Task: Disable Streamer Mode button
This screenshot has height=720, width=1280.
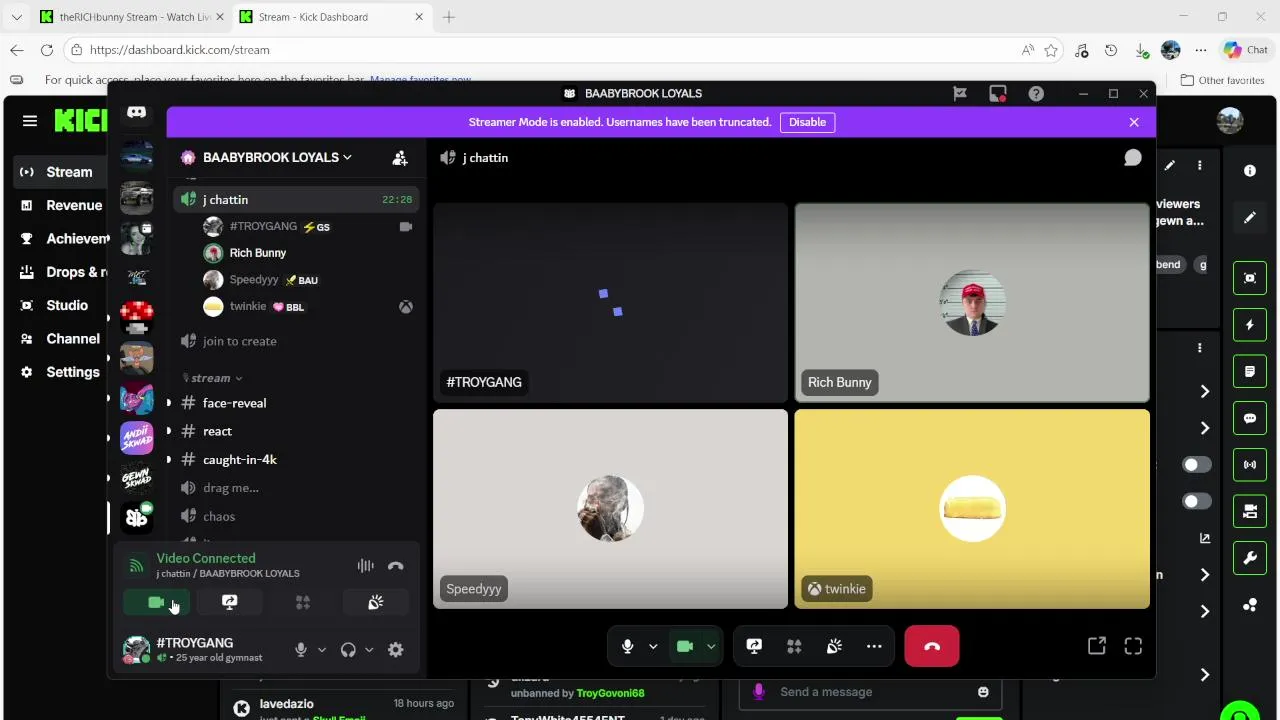Action: (807, 122)
